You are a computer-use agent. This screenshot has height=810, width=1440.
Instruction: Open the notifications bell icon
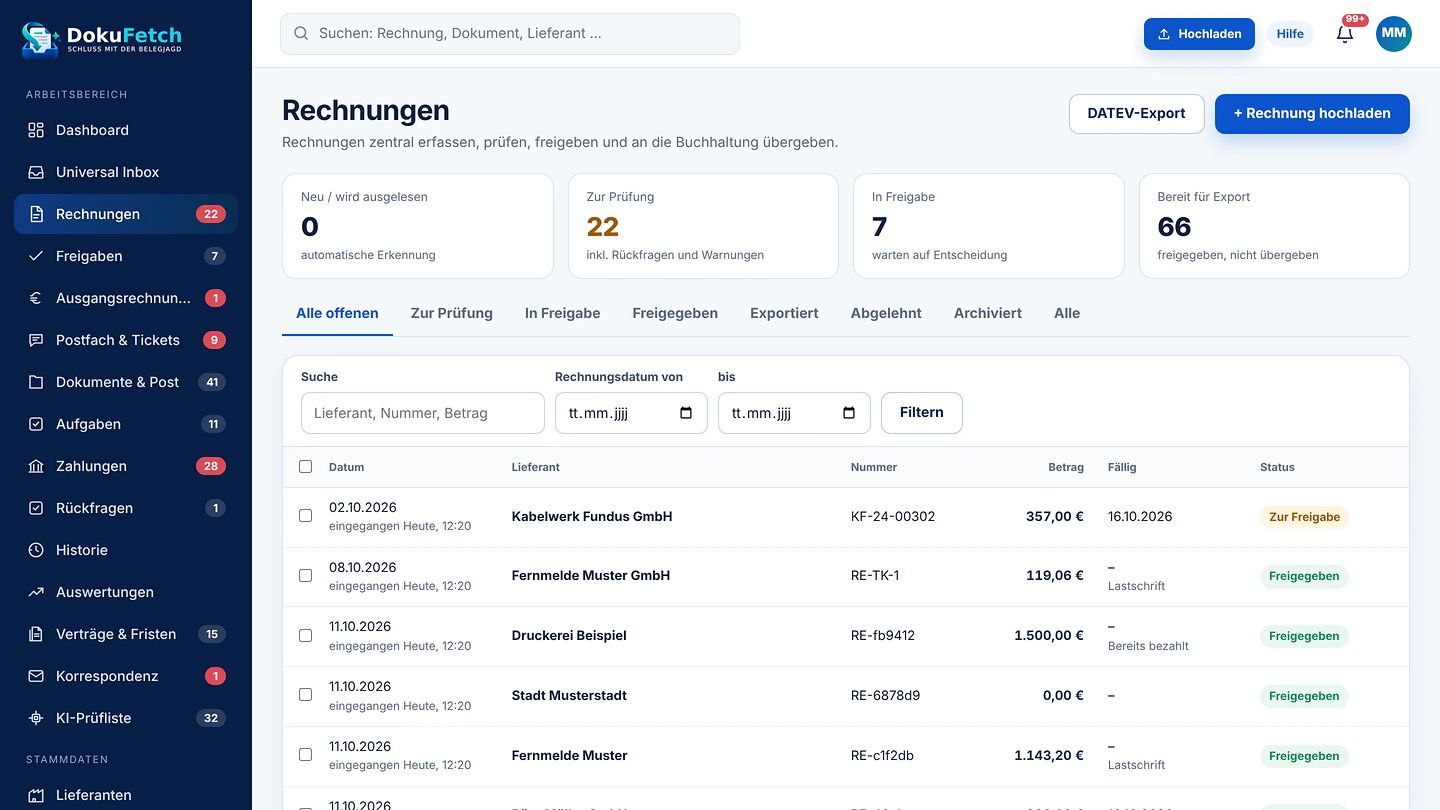pyautogui.click(x=1345, y=34)
